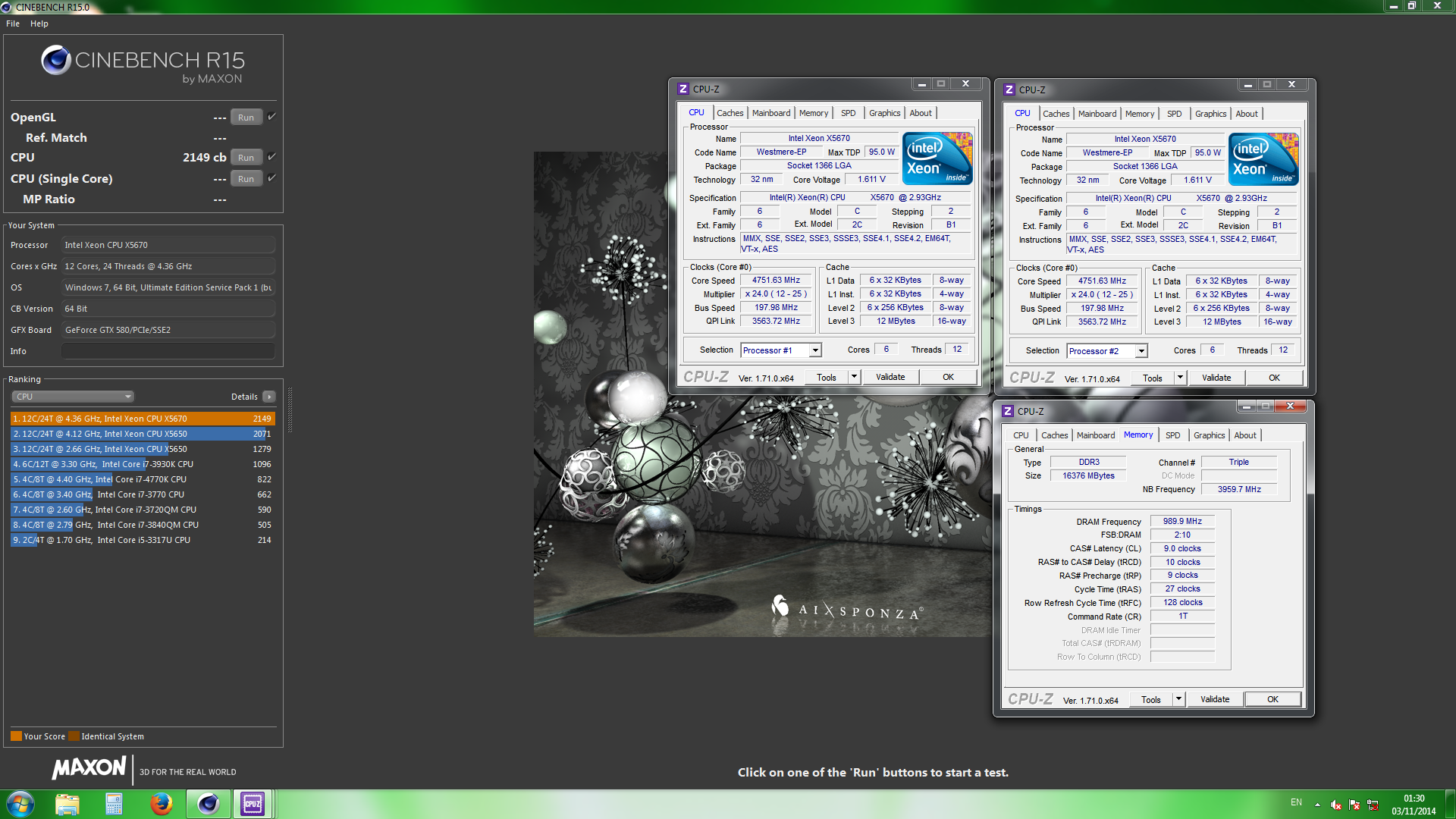Viewport: 1456px width, 819px height.
Task: Run the CPU benchmark
Action: pos(246,158)
